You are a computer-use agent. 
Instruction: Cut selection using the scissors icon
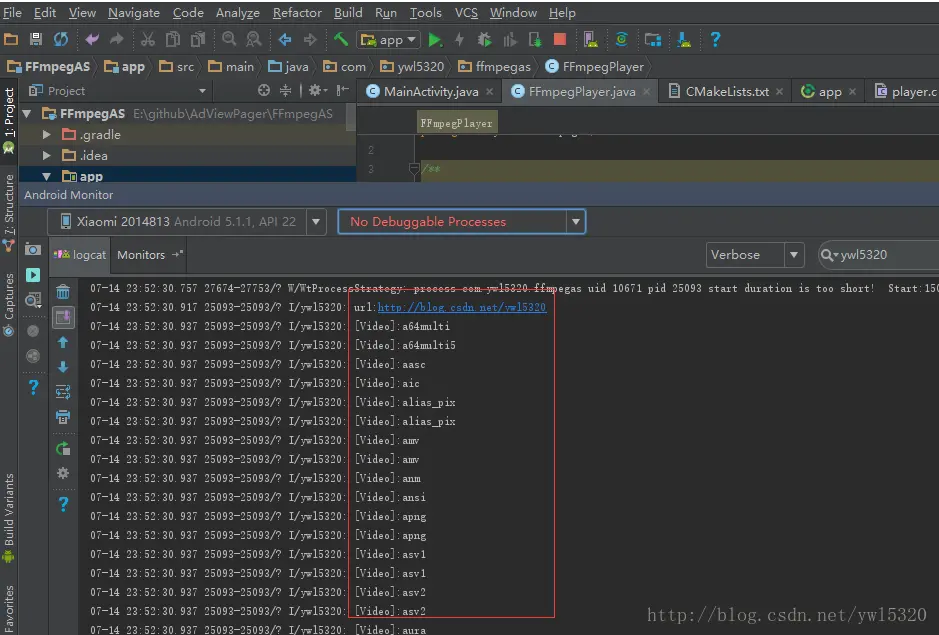147,40
